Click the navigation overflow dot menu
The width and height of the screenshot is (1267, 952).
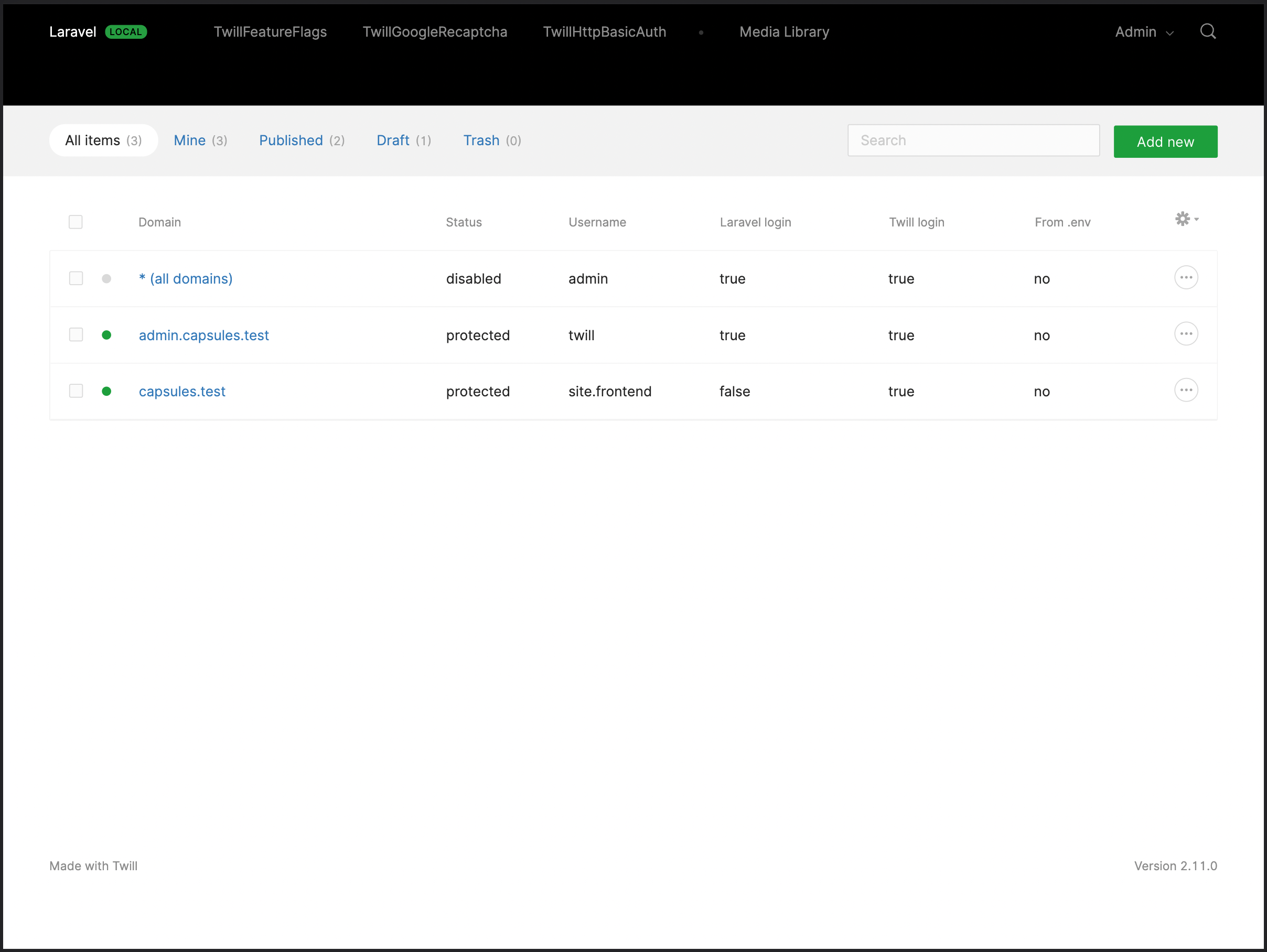(701, 33)
